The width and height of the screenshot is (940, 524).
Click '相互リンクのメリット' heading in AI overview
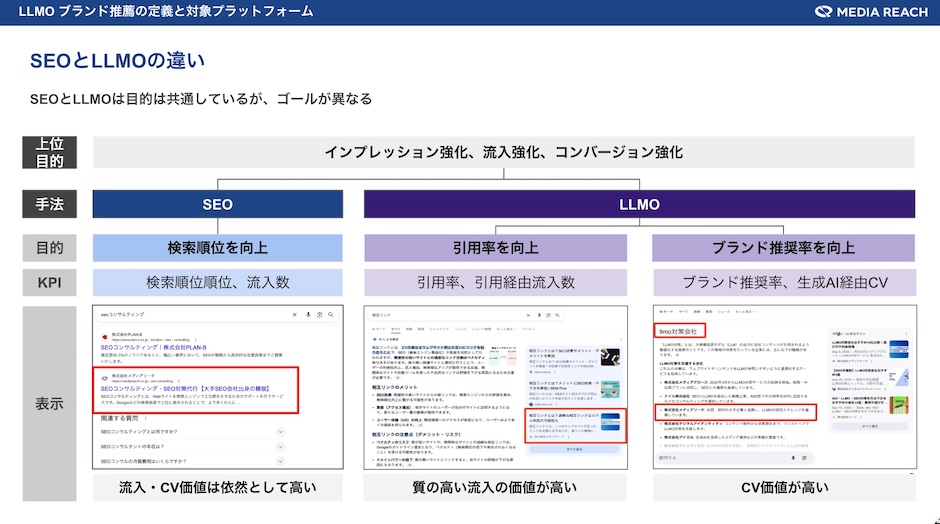pos(394,387)
